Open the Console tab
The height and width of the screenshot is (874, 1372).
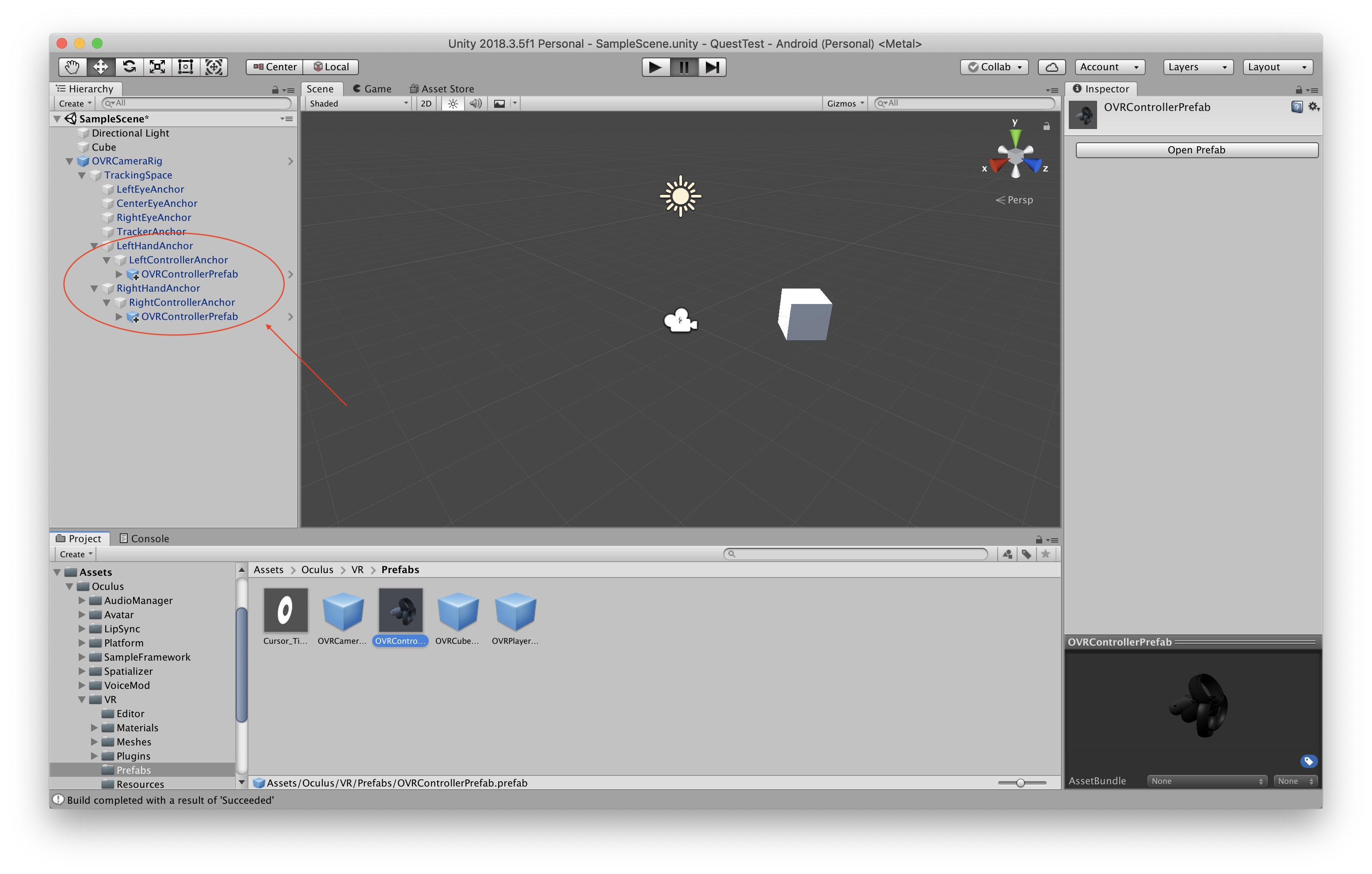click(x=144, y=539)
